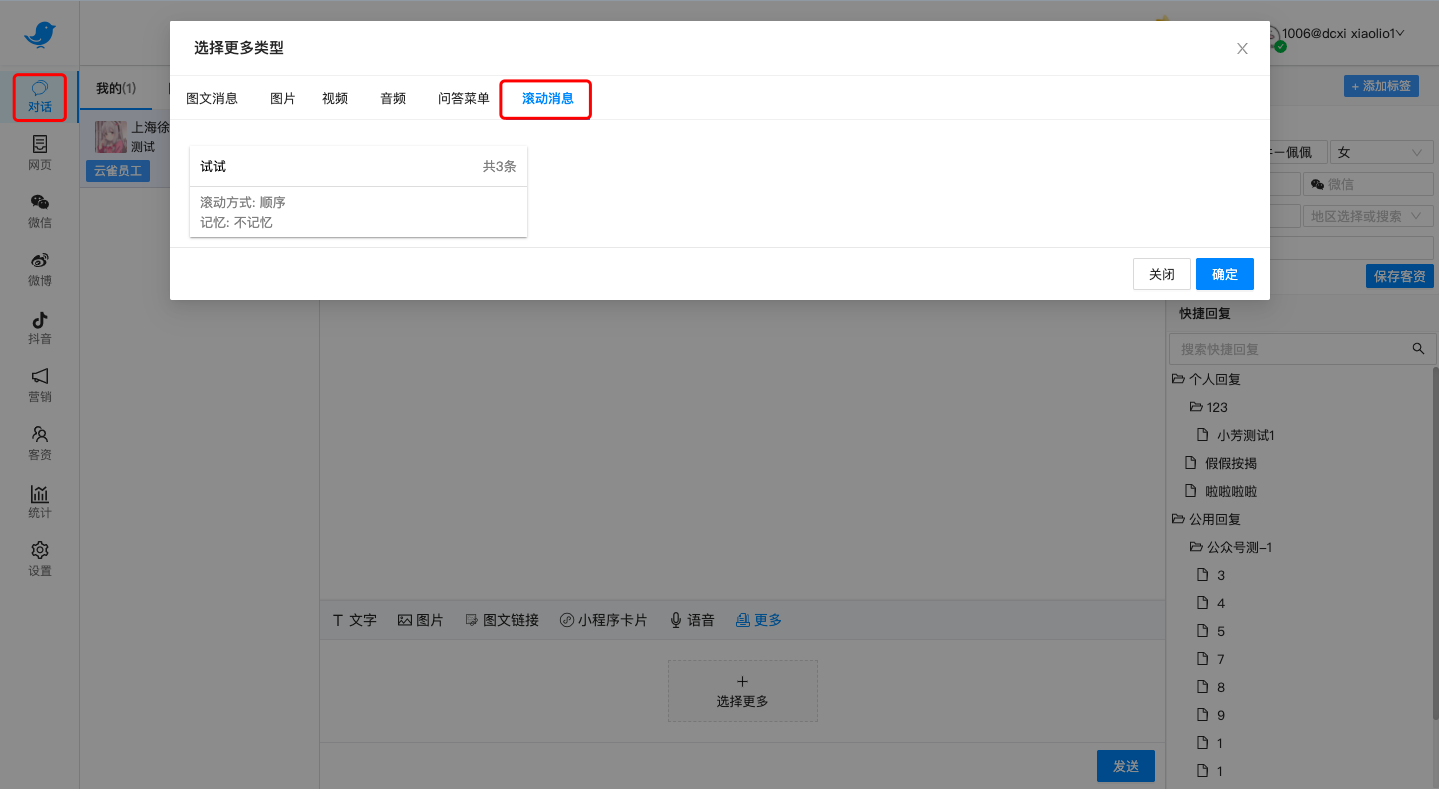Insert a 小程序卡片 mini-program card
Screen dimensions: 1439x789
pos(603,619)
